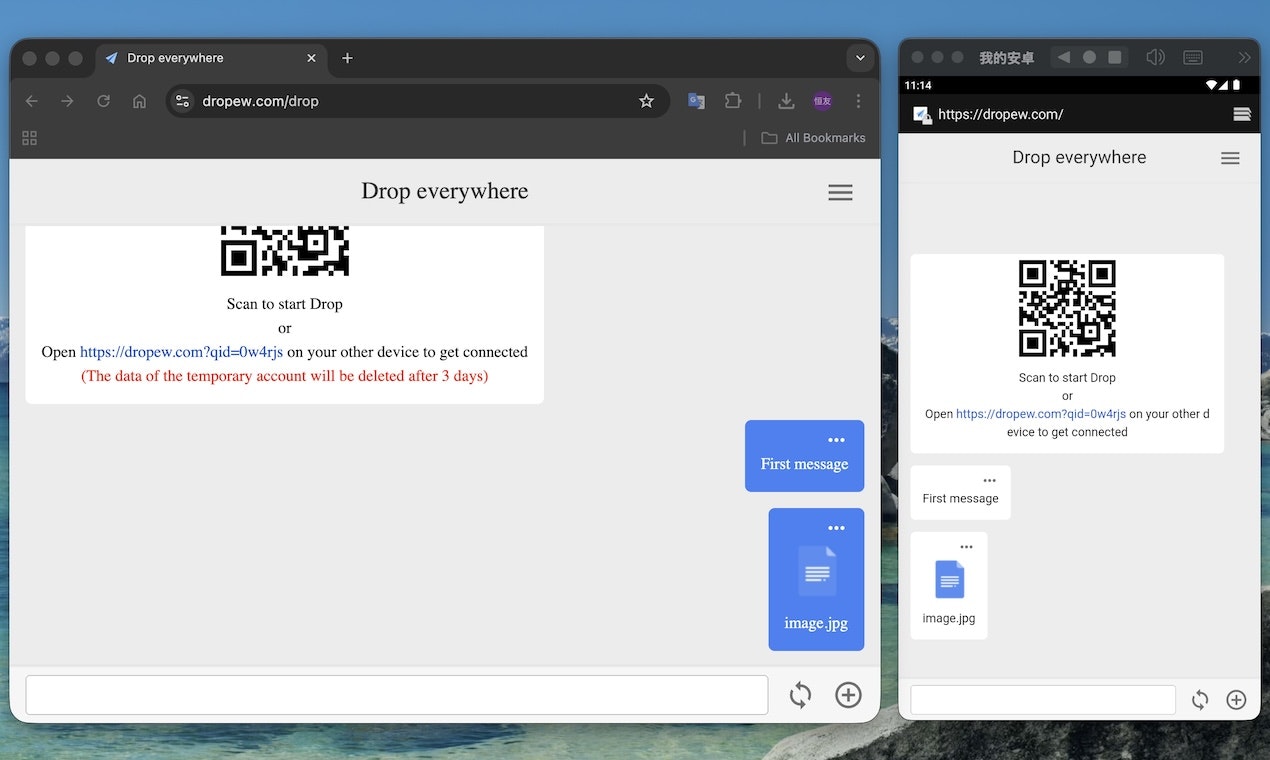1270x760 pixels.
Task: Click the sync icon in the phone emulator
Action: (1199, 700)
